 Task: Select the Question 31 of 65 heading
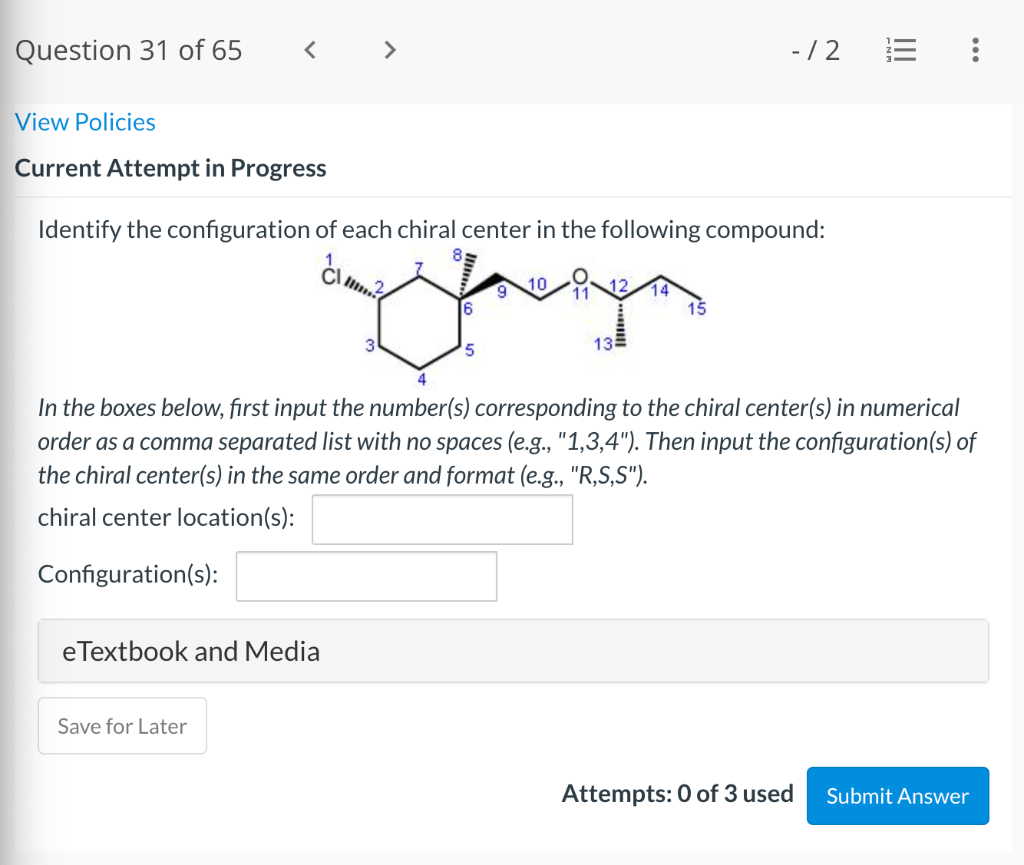128,50
